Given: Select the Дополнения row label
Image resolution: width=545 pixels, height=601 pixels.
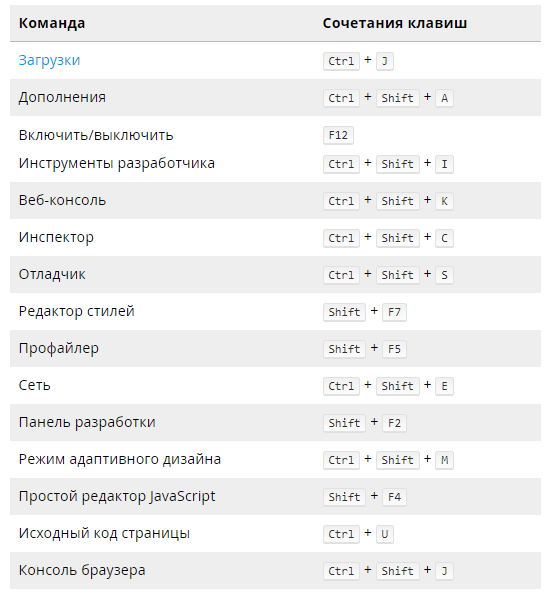Looking at the screenshot, I should pos(62,97).
